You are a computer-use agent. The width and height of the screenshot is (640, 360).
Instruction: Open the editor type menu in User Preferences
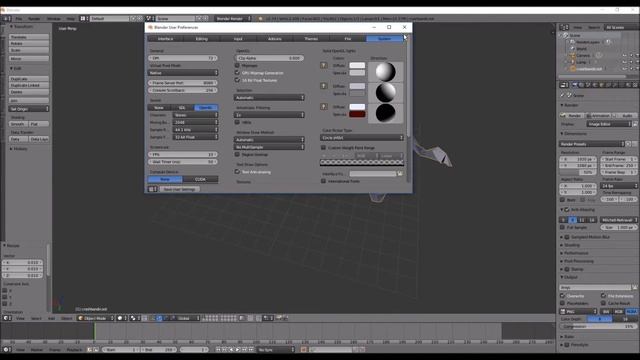point(152,189)
